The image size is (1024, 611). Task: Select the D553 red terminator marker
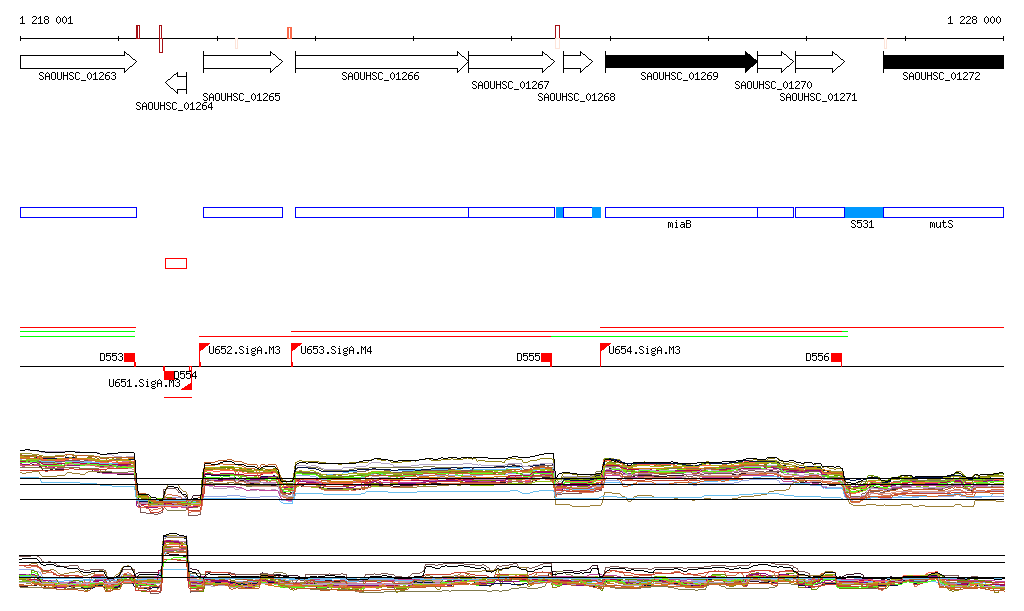click(129, 357)
